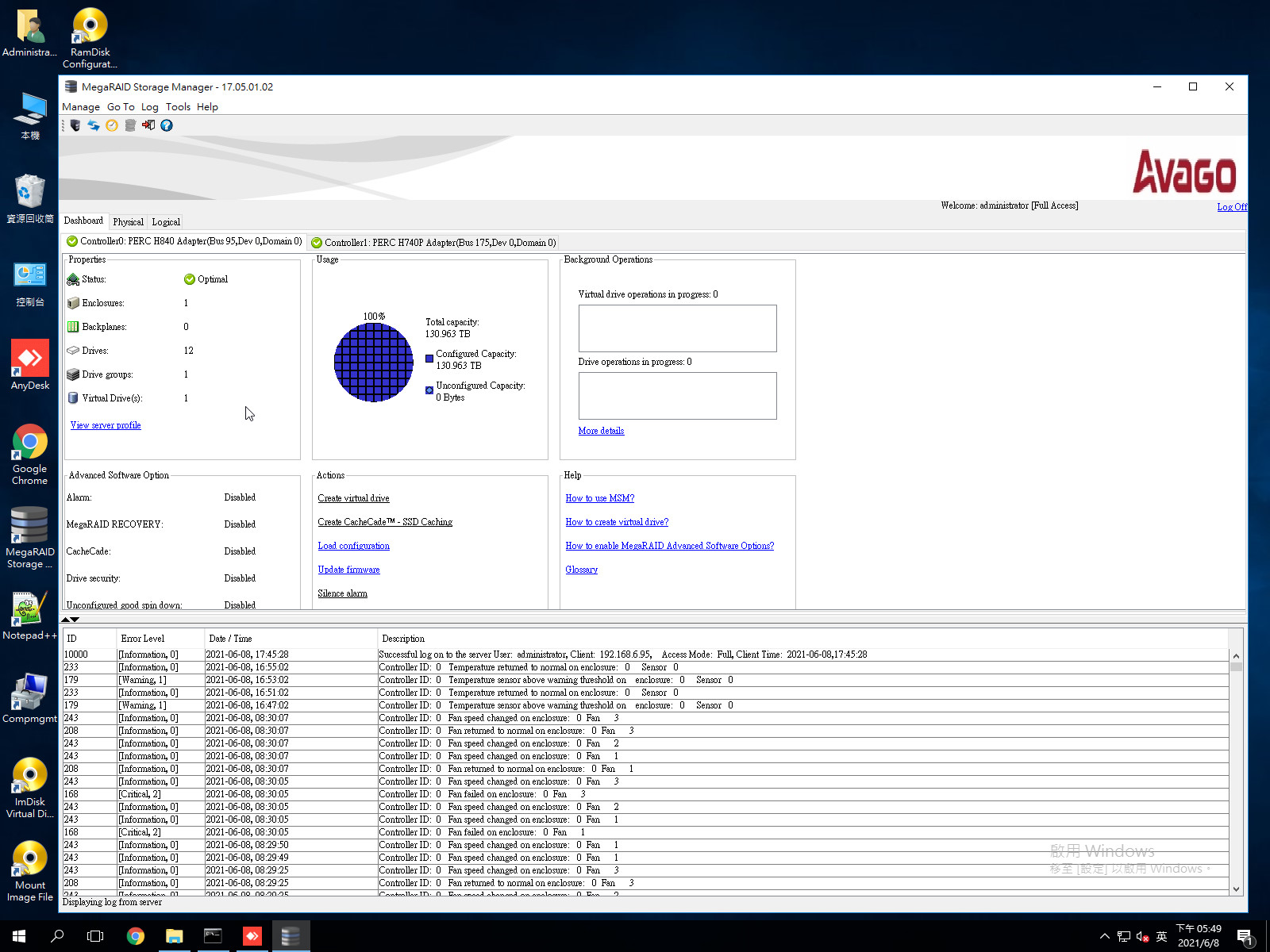Click the MegaRAID Storage Manager taskbar icon
1270x952 pixels.
[291, 936]
